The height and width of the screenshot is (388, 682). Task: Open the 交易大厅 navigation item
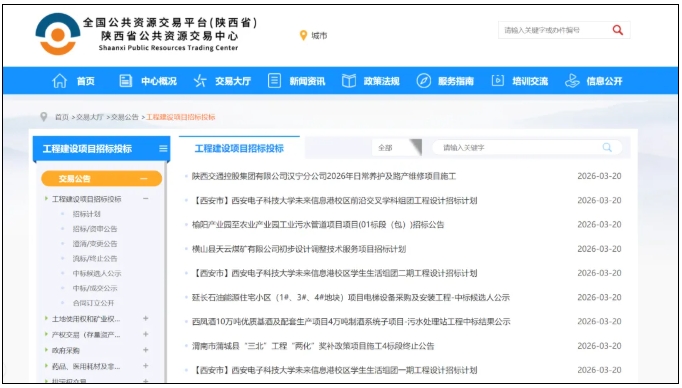233,81
